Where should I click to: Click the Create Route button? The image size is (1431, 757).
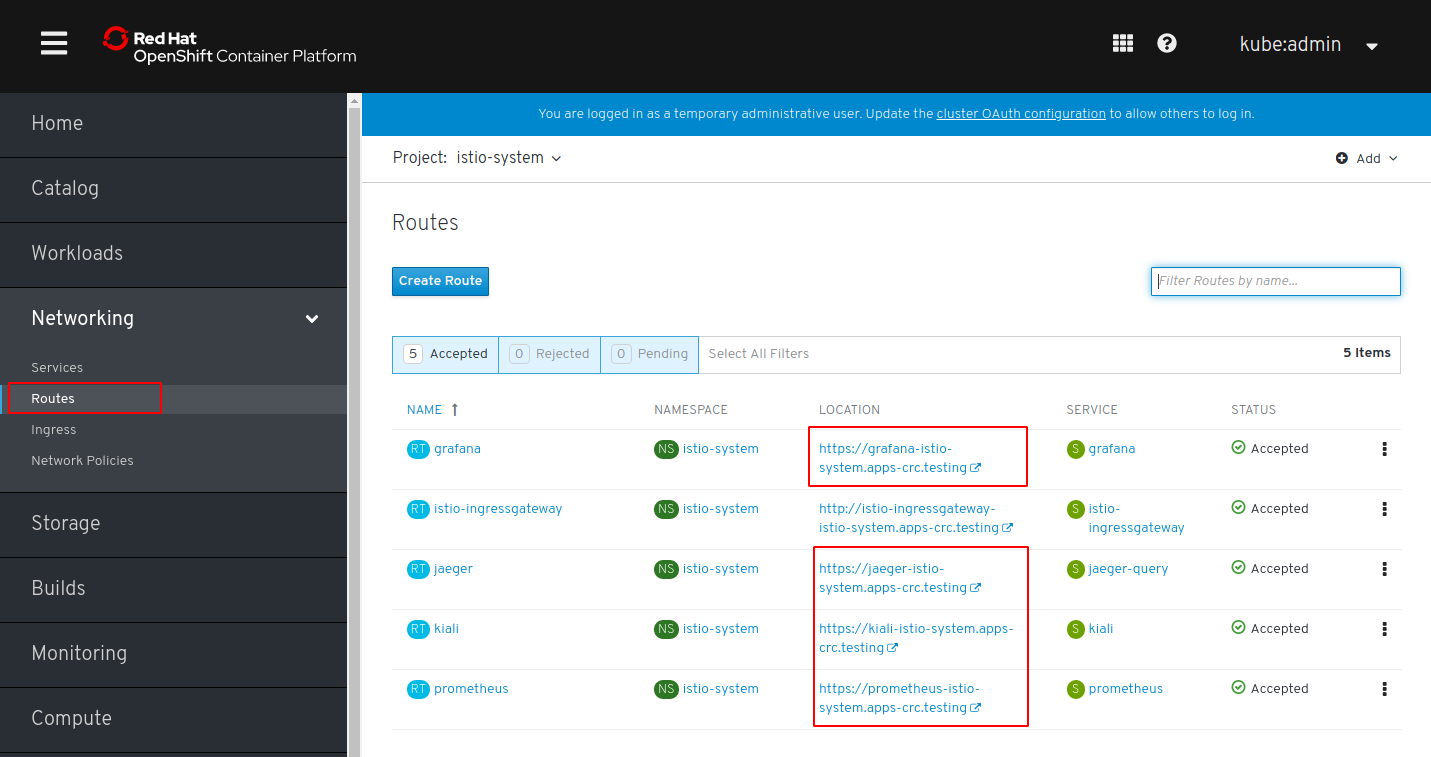coord(440,281)
